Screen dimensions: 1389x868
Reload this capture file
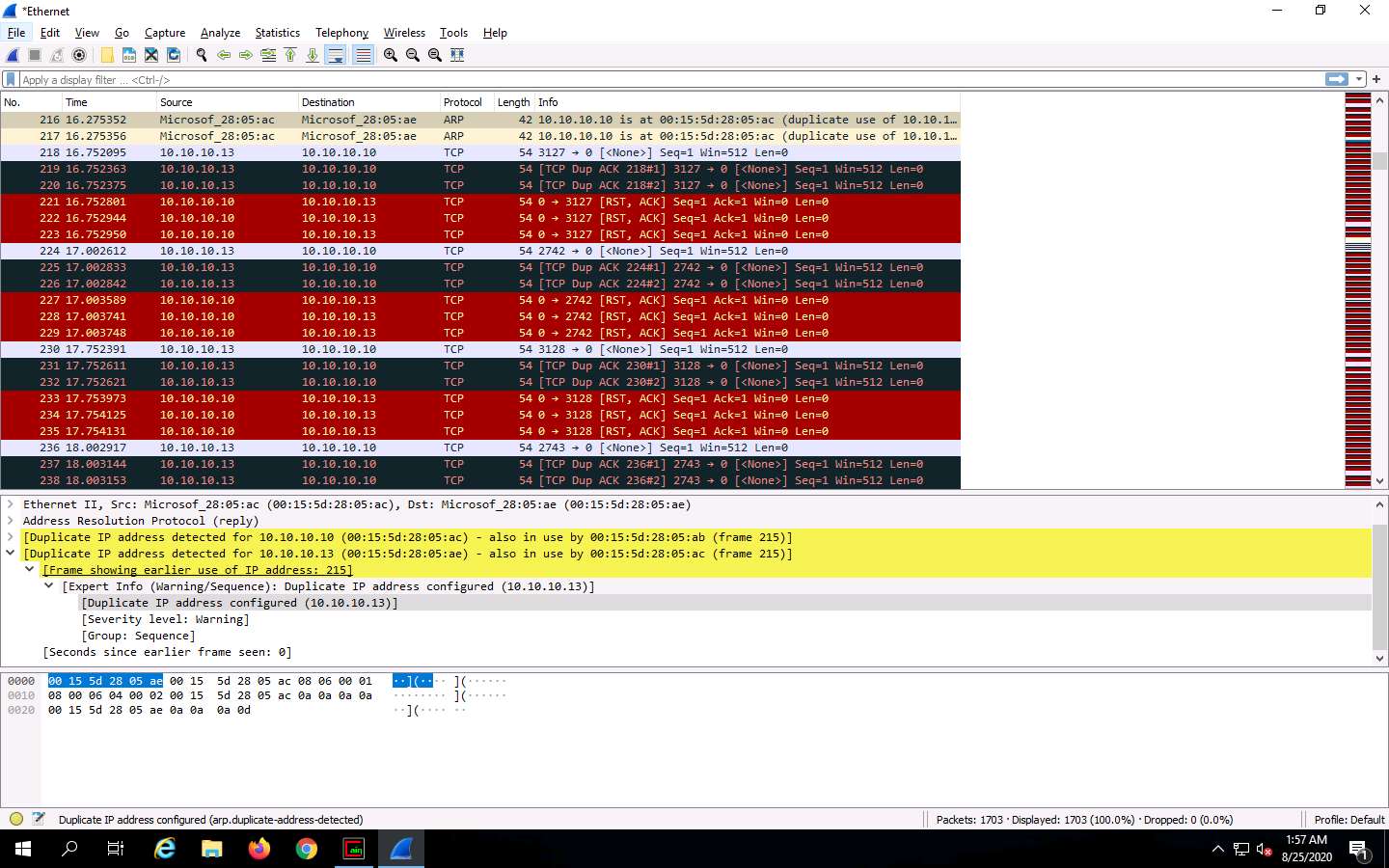coord(174,55)
